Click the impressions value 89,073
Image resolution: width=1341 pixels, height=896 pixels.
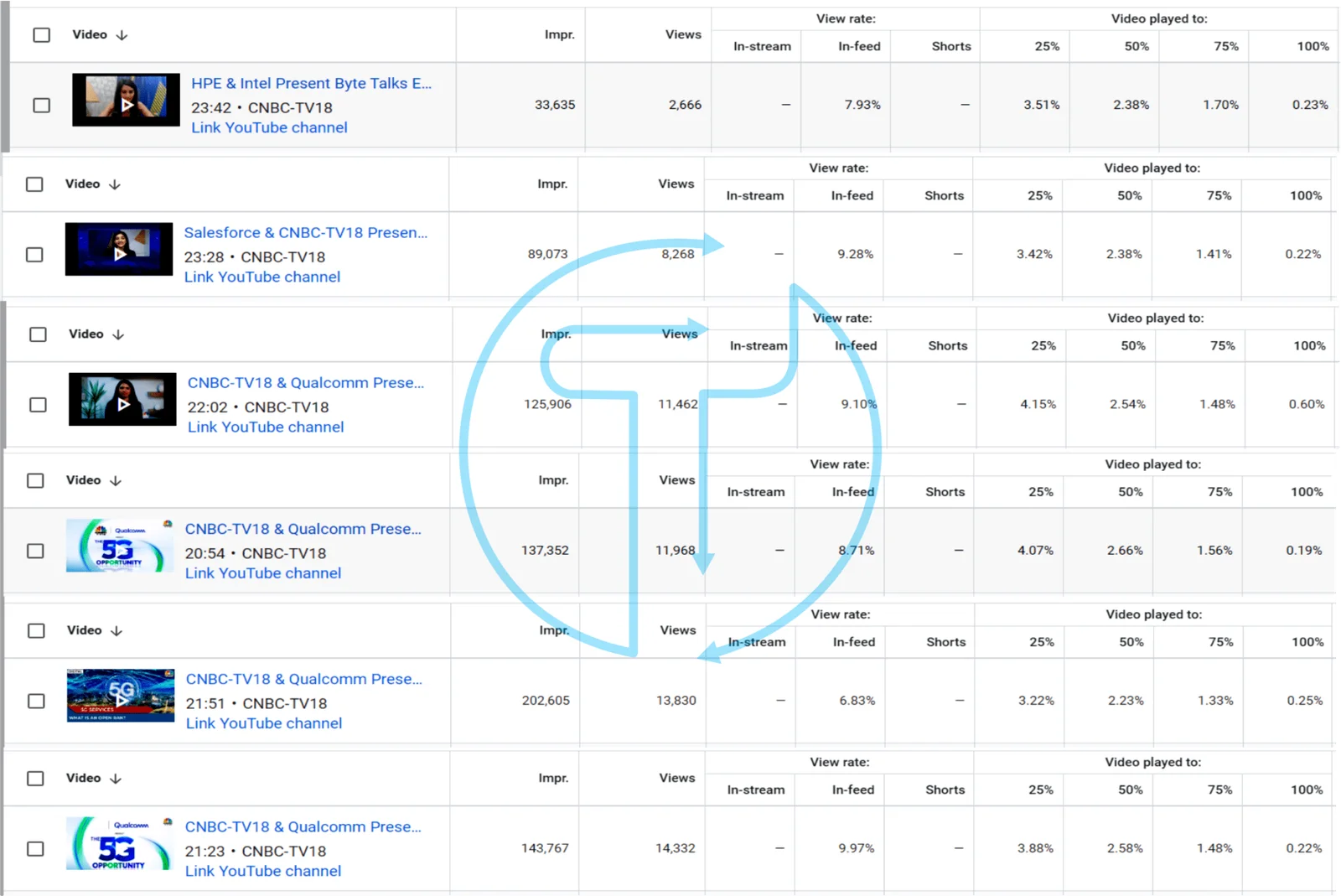pos(547,254)
